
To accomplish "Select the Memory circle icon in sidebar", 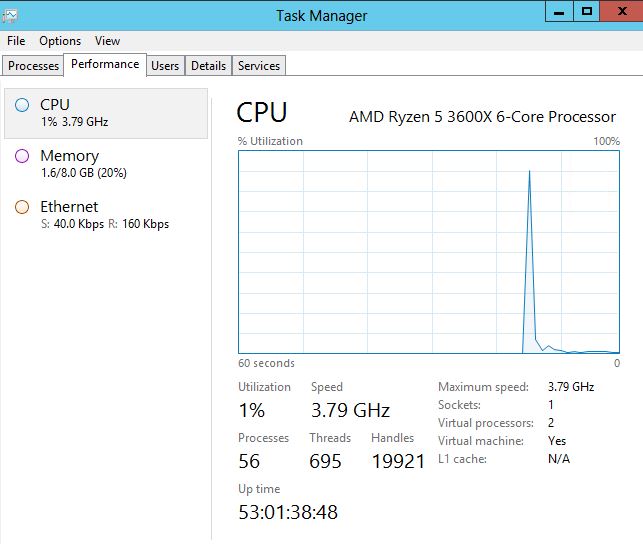I will (x=22, y=156).
